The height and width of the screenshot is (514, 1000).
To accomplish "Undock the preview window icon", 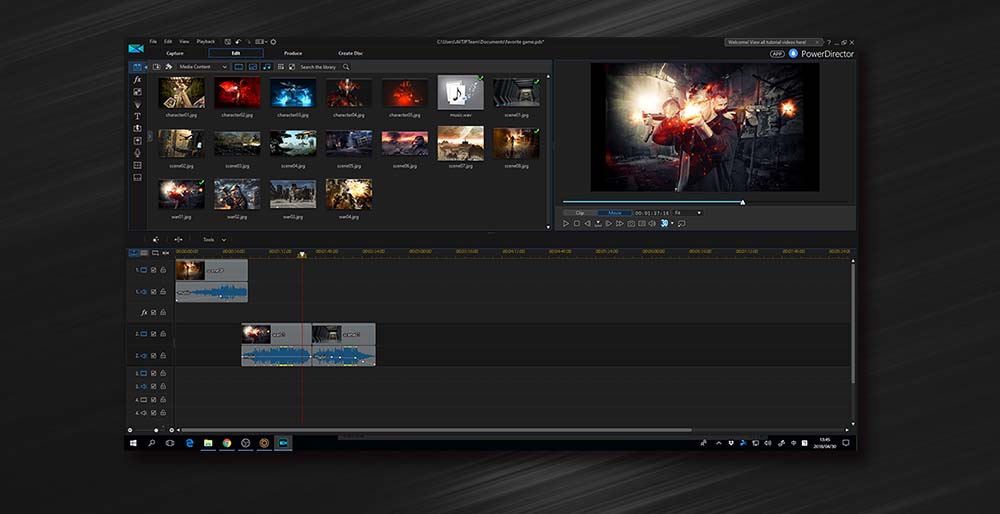I will [x=682, y=224].
